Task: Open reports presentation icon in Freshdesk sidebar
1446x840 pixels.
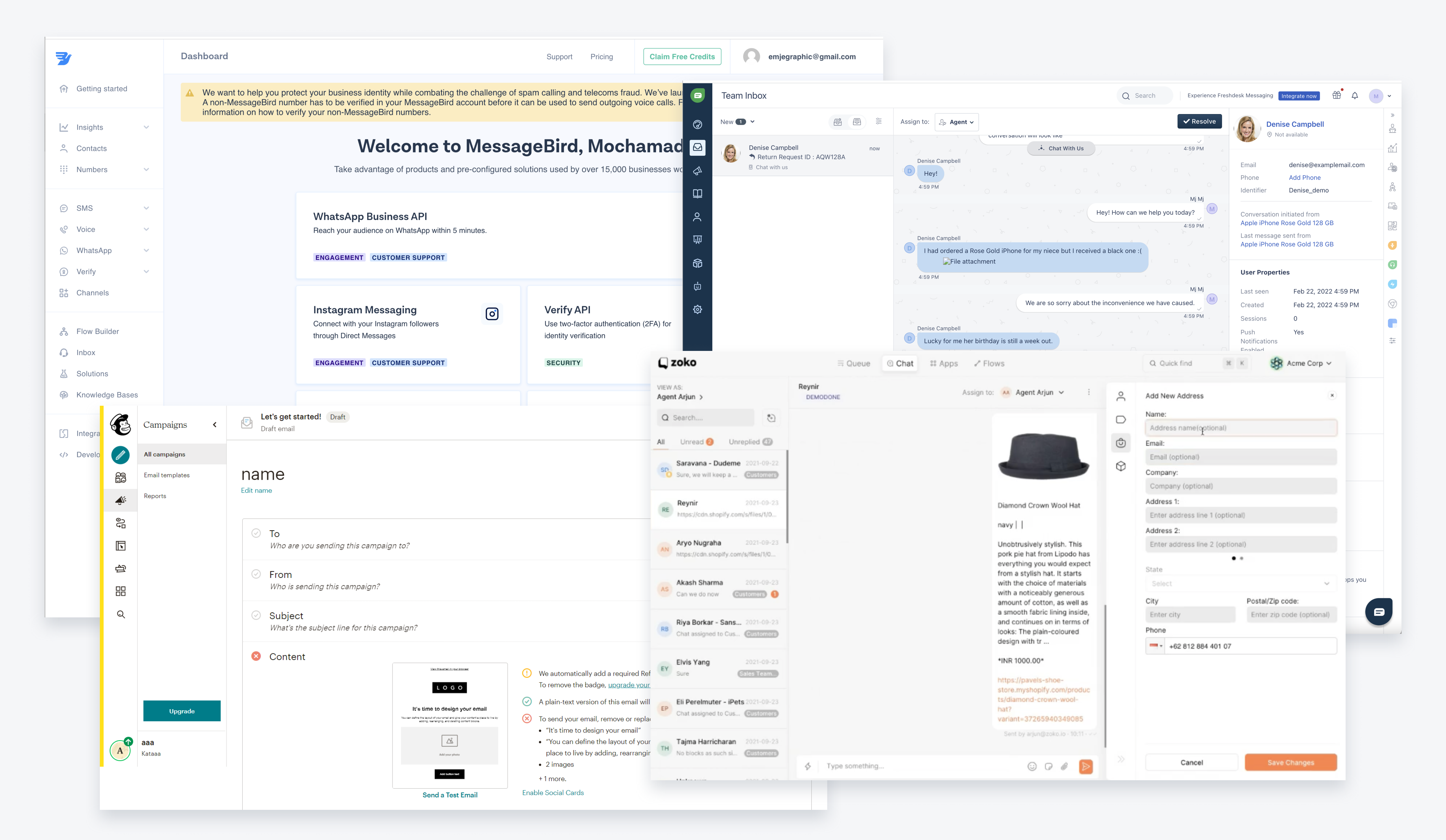Action: tap(697, 240)
